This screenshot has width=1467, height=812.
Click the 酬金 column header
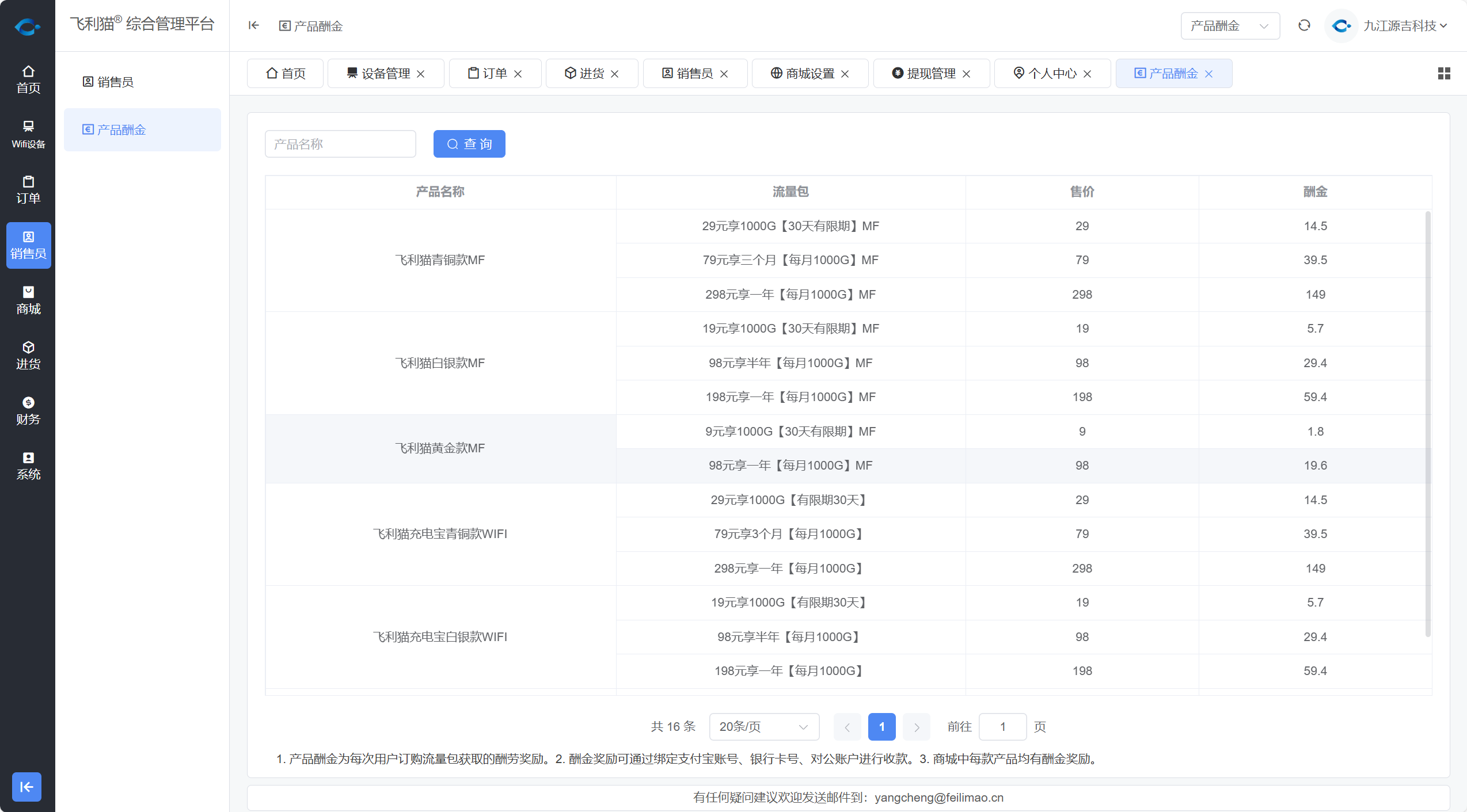pos(1315,192)
